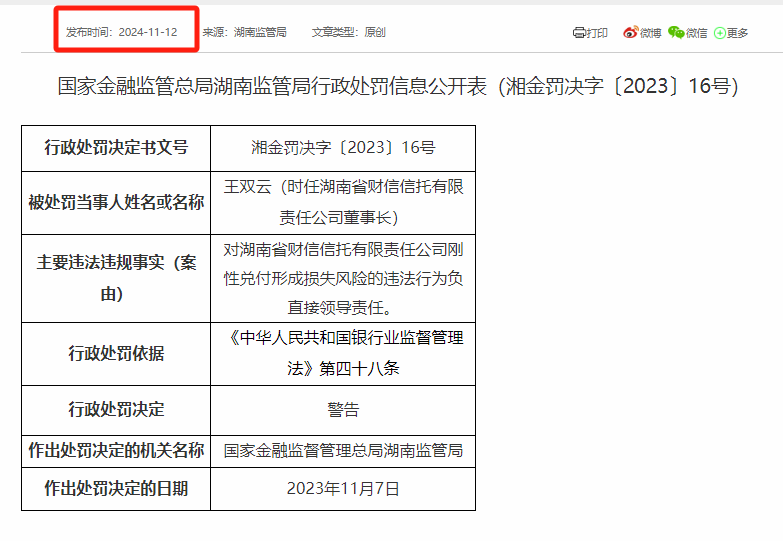Click the Weibo logo icon
This screenshot has width=783, height=541.
[631, 32]
